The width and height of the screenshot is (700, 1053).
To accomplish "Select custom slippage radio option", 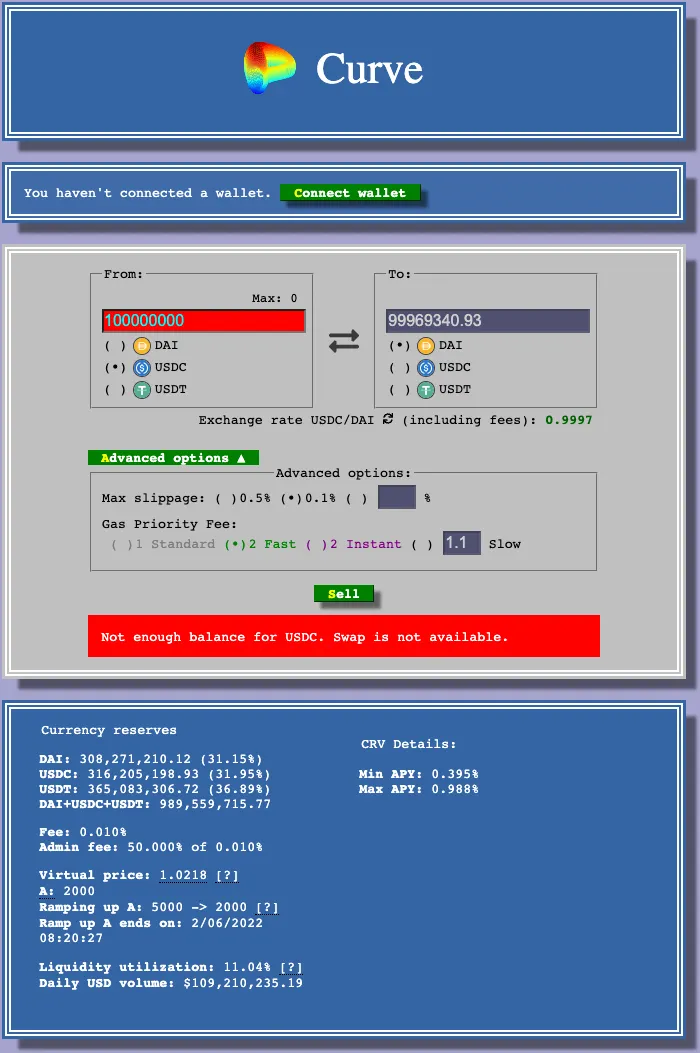I will (x=357, y=498).
